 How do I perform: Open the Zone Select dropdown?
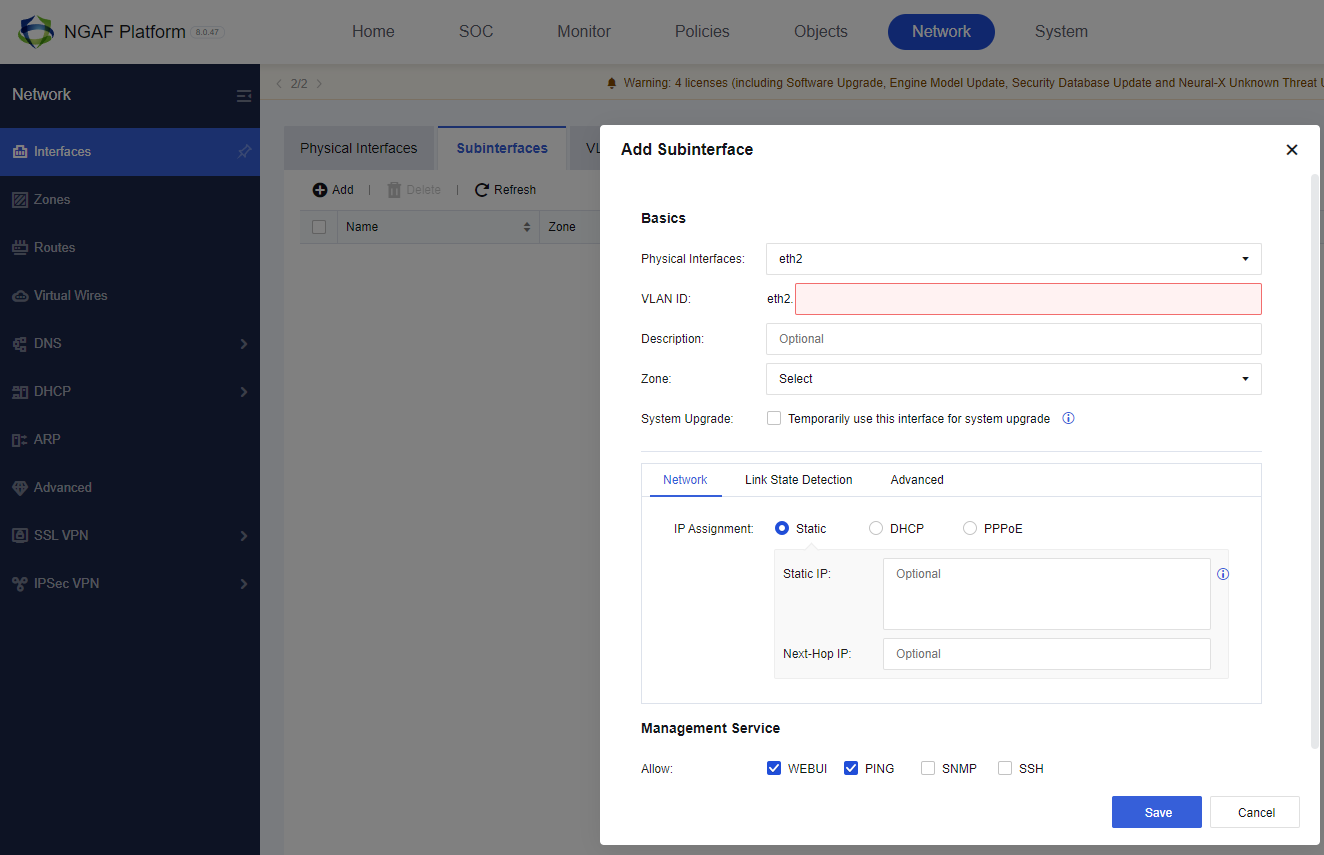tap(1014, 379)
